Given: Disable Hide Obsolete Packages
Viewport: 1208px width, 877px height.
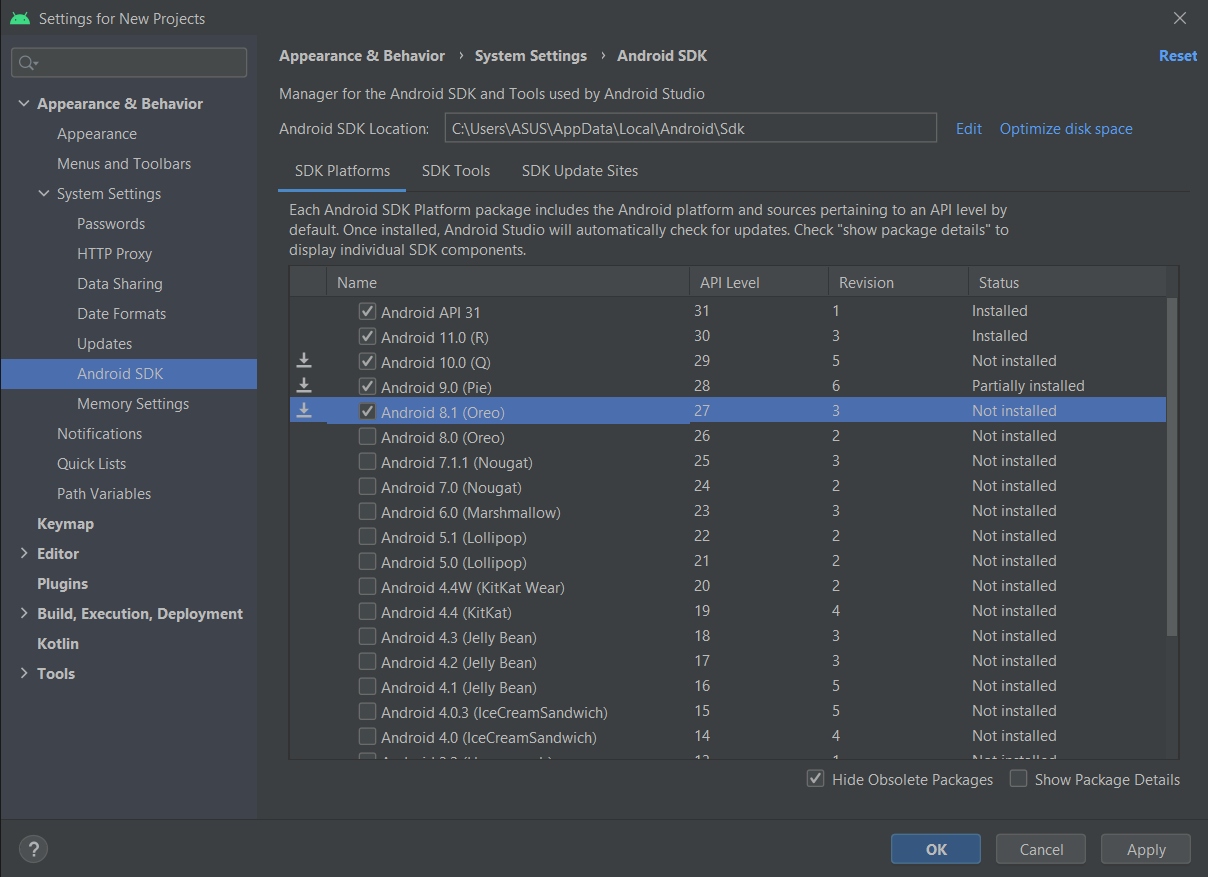Looking at the screenshot, I should point(815,779).
